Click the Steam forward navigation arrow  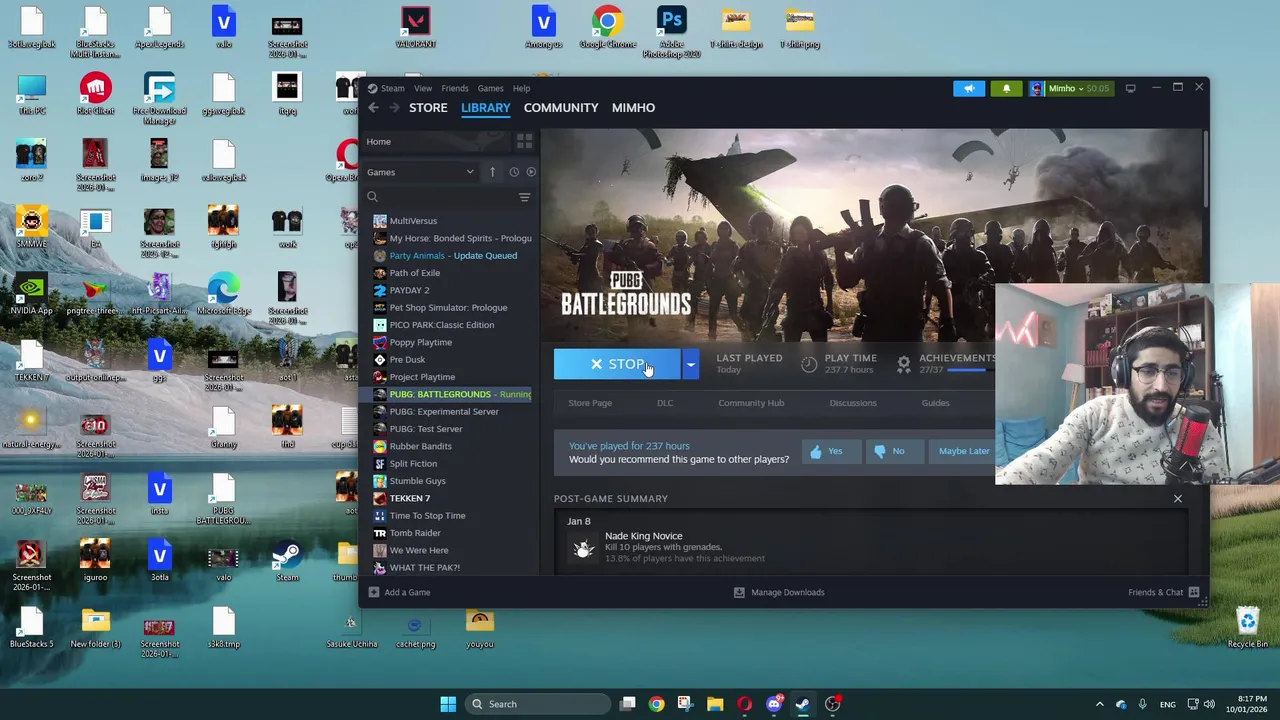point(394,108)
